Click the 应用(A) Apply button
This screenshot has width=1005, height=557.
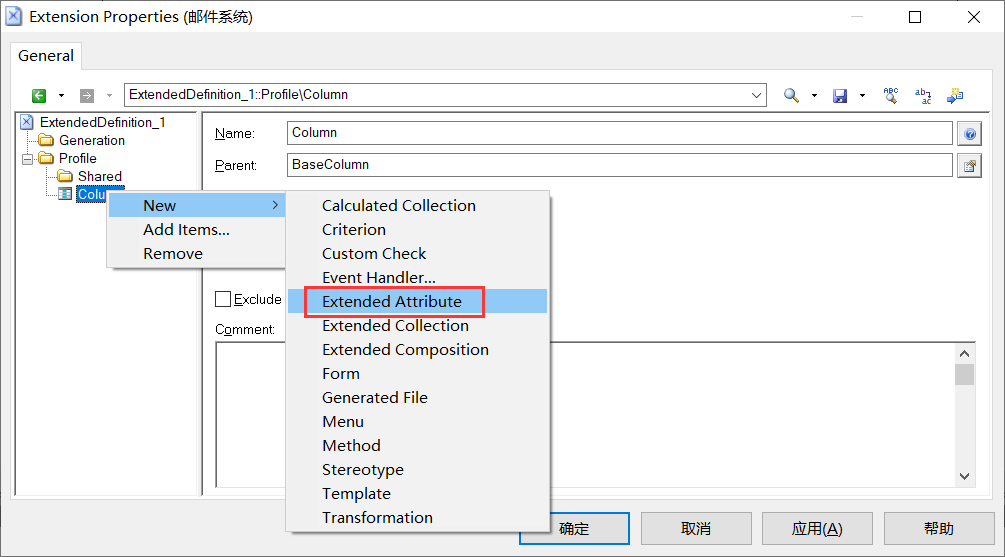point(817,528)
